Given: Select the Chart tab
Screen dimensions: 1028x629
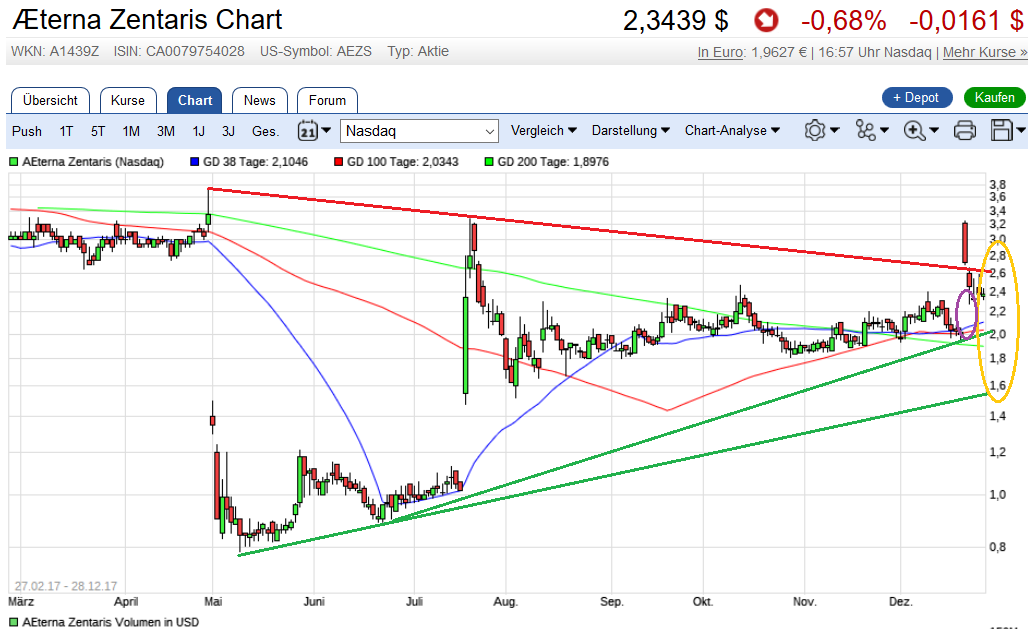Looking at the screenshot, I should (x=195, y=100).
